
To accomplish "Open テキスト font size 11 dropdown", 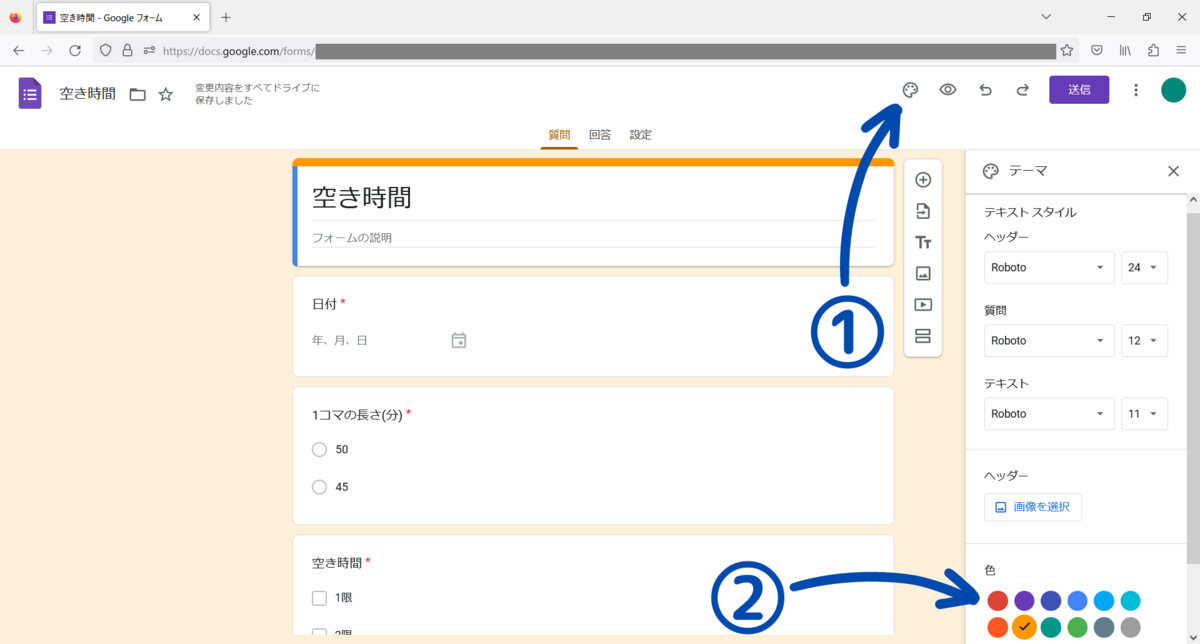I will pos(1144,413).
